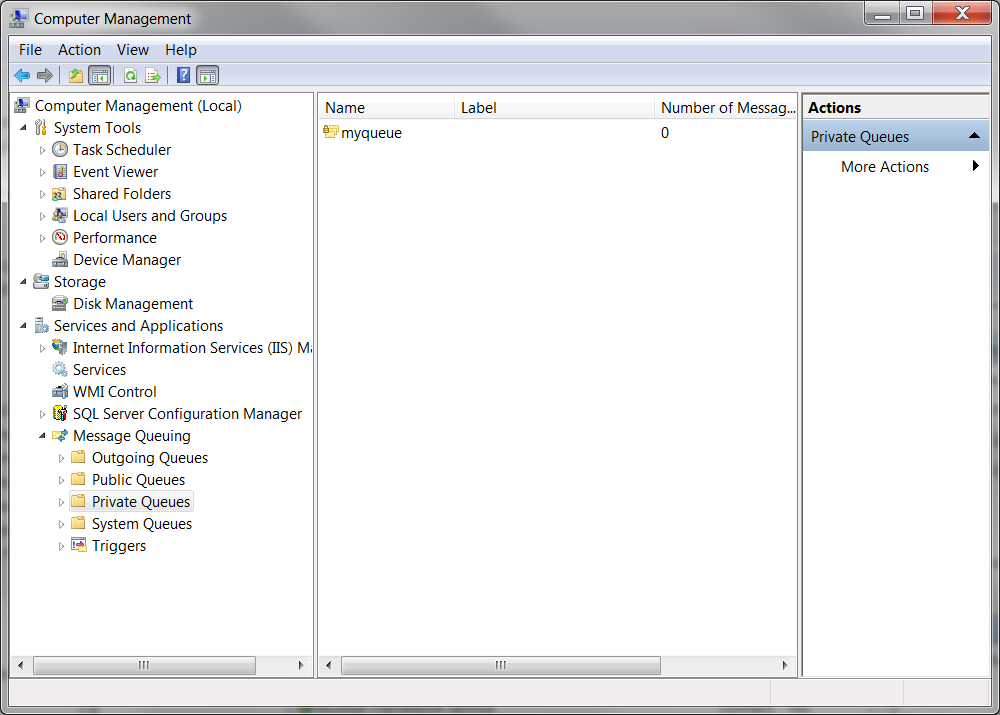Open More Actions submenu
1000x715 pixels.
tap(896, 166)
